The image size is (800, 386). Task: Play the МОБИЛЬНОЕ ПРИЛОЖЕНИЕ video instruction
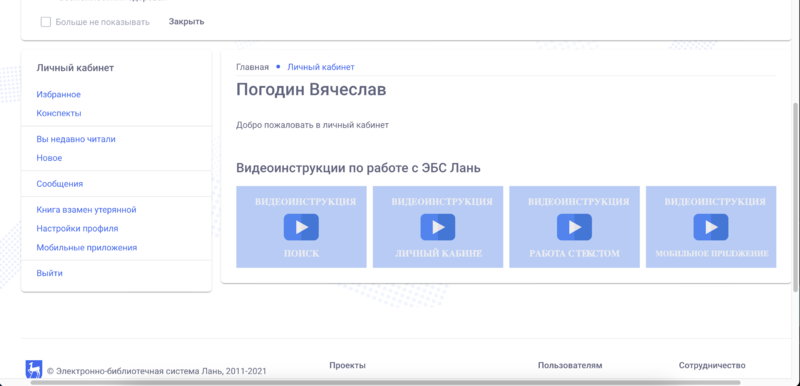tap(711, 227)
